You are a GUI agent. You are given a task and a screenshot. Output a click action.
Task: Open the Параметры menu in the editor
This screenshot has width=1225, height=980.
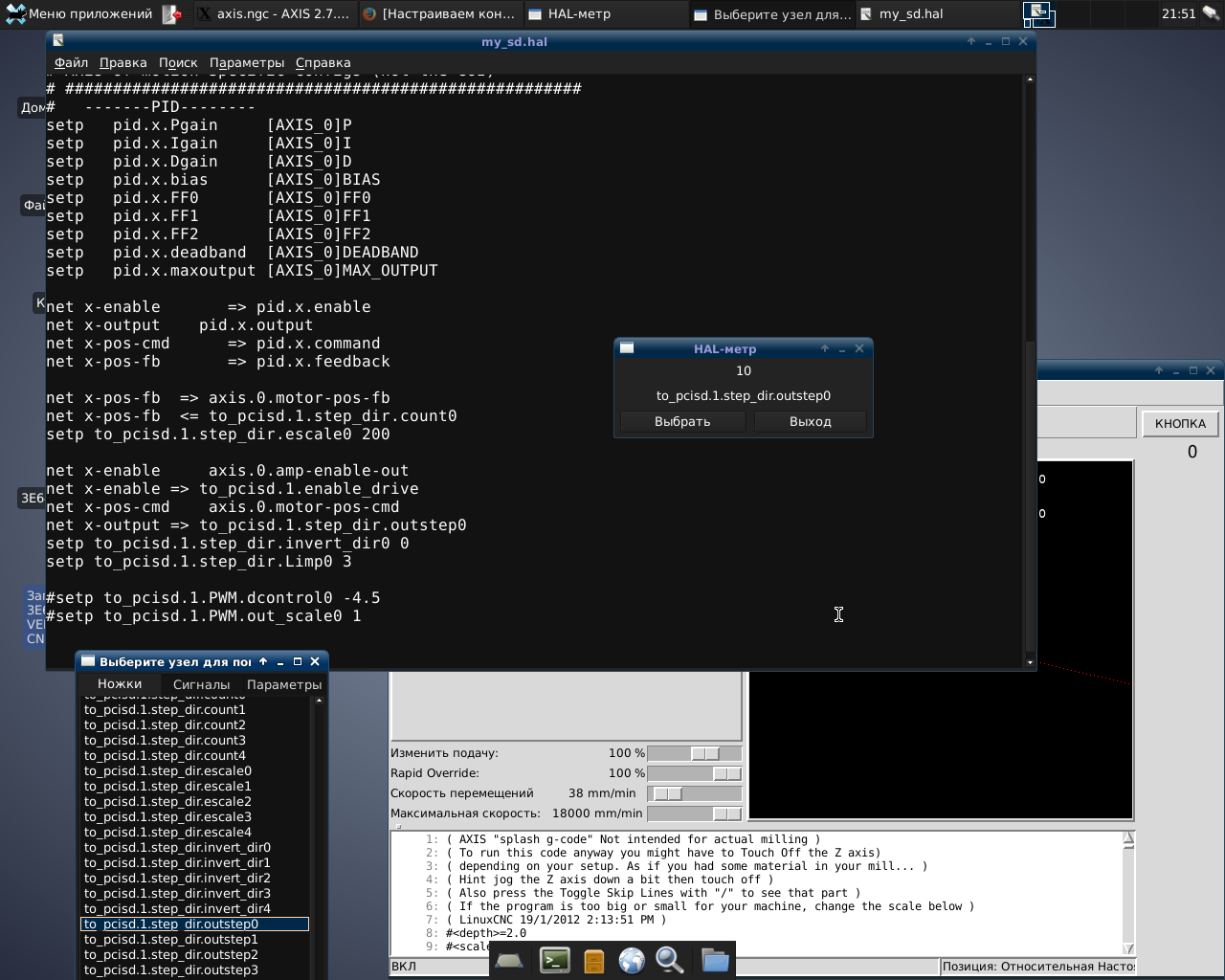(247, 62)
